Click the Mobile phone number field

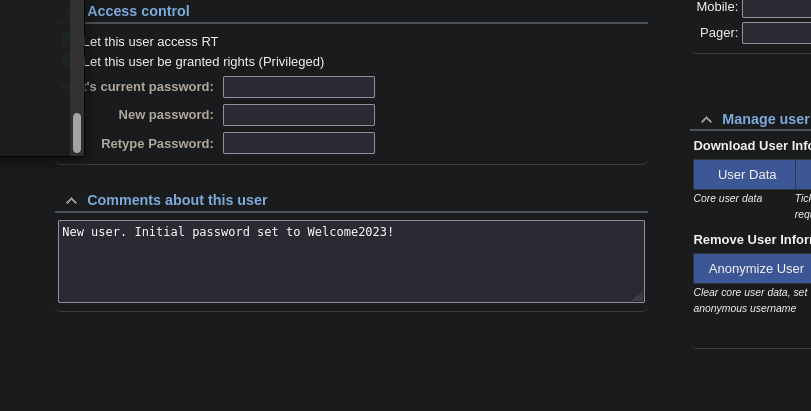[776, 7]
